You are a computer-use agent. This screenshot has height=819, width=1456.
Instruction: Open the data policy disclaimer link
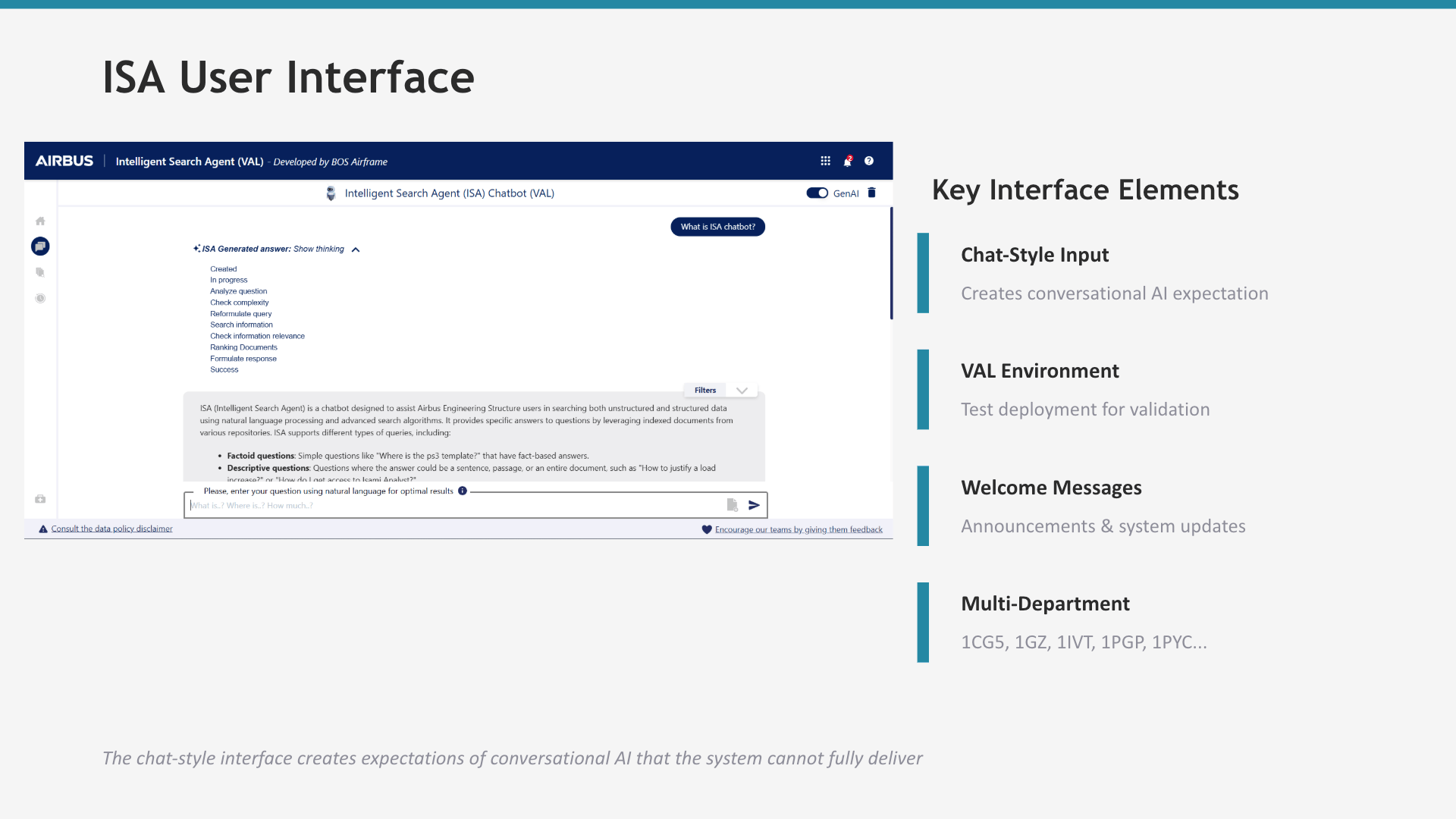[111, 529]
